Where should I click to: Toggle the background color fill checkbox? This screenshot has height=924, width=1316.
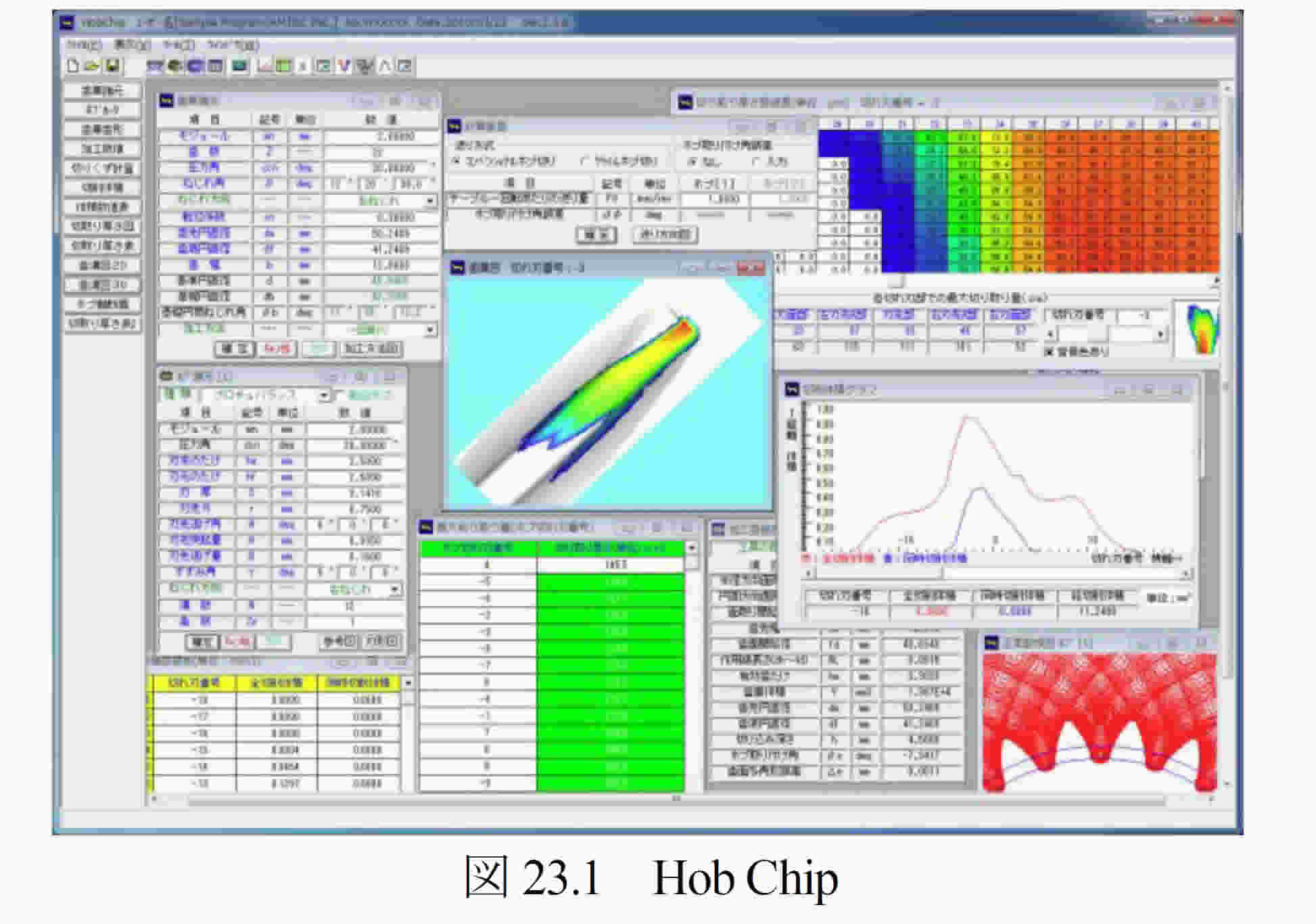click(1049, 352)
